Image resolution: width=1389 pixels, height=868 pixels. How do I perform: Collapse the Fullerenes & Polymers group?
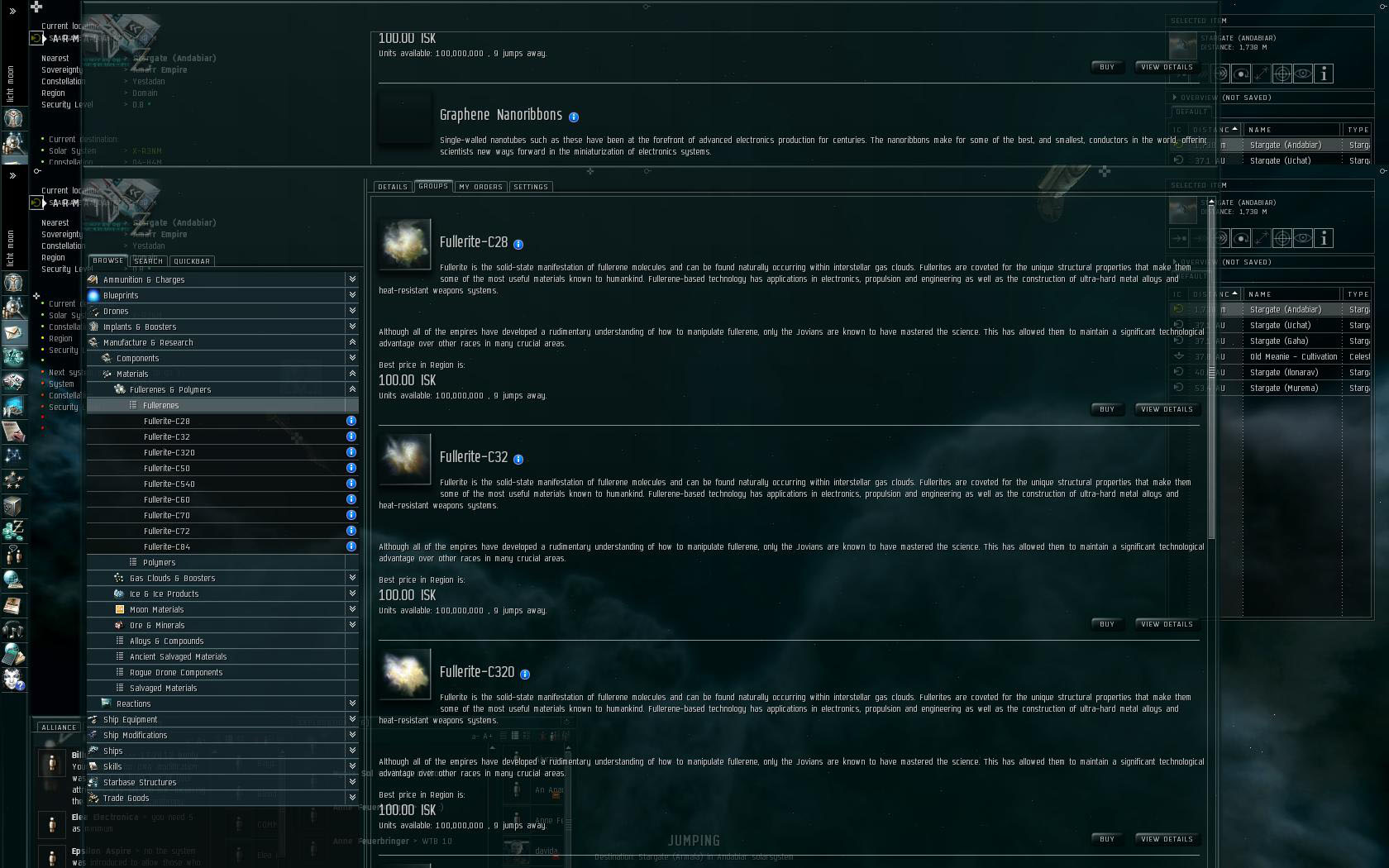pyautogui.click(x=352, y=389)
